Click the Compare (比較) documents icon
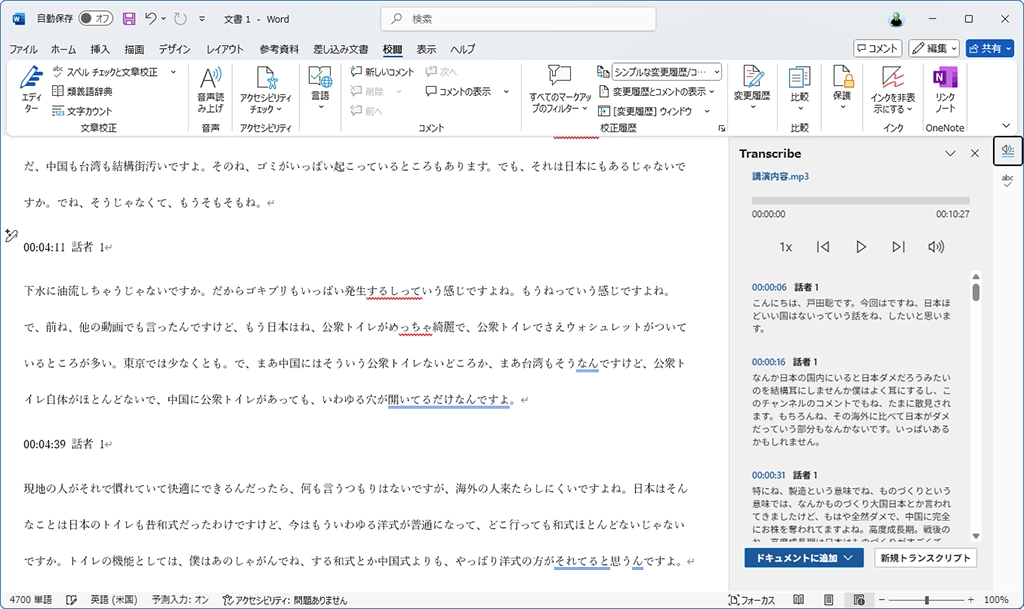1024x609 pixels. (x=799, y=90)
